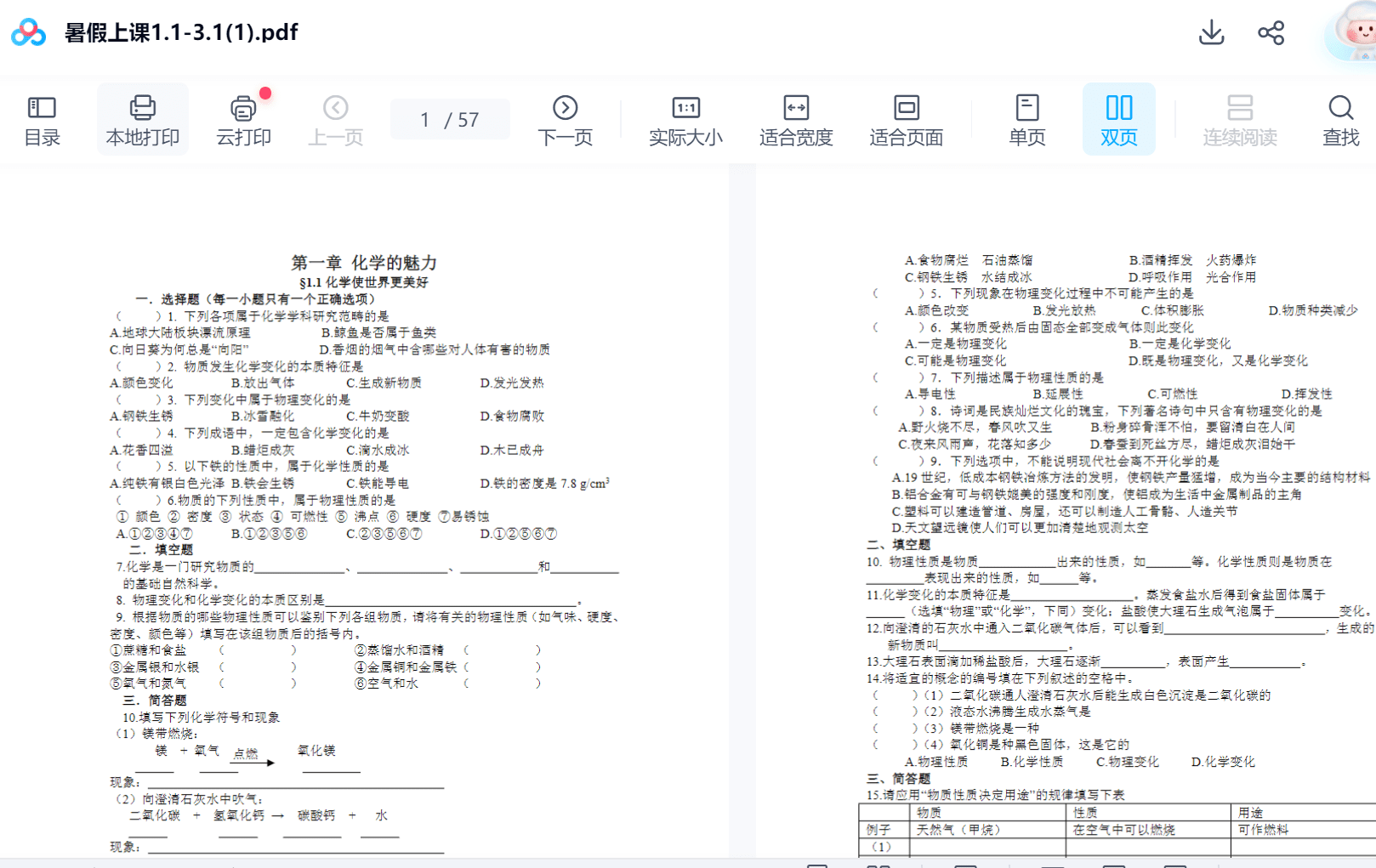Click option D.挥发性 on right page
The height and width of the screenshot is (868, 1376).
1306,394
